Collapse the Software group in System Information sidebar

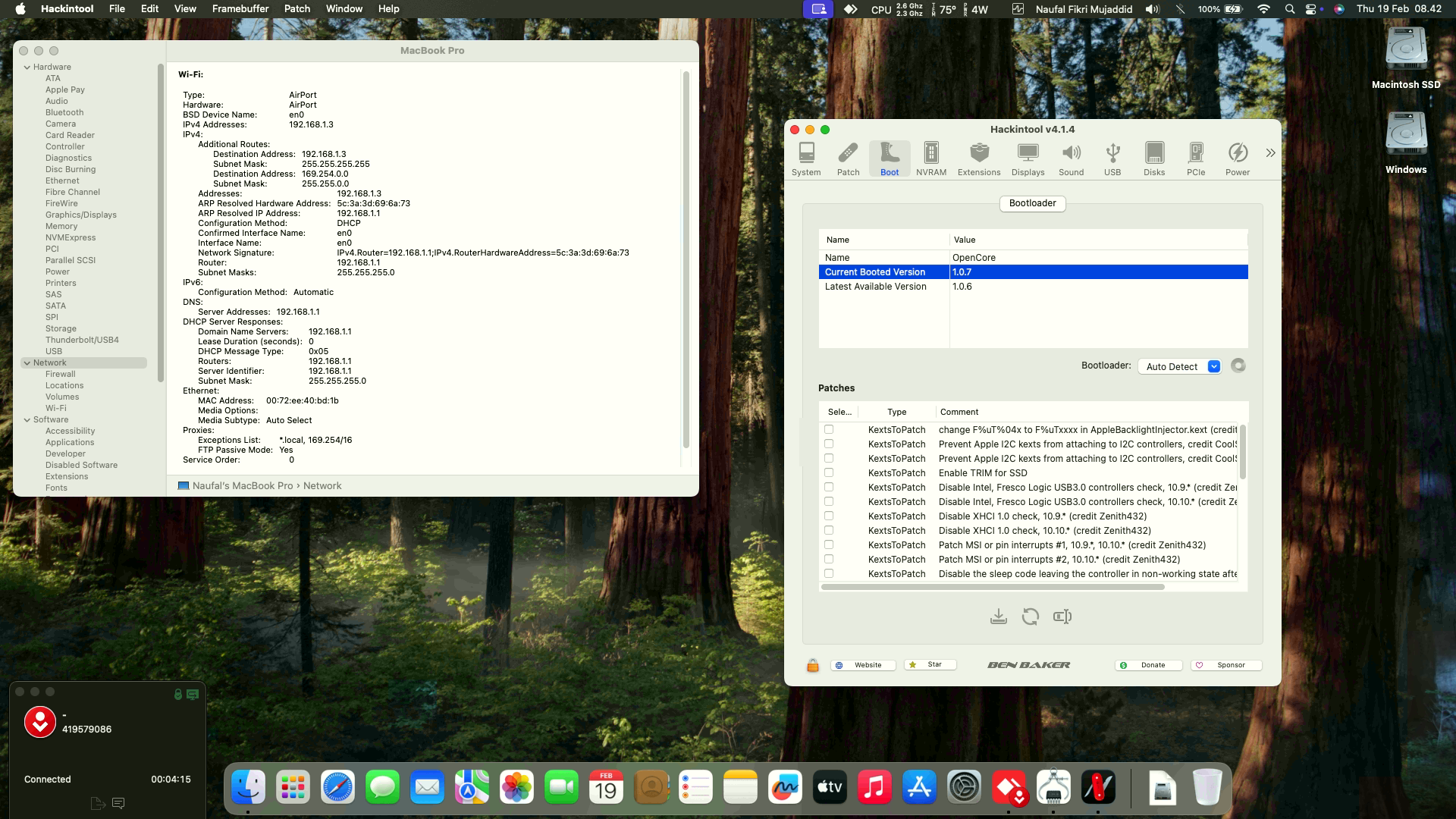coord(27,419)
